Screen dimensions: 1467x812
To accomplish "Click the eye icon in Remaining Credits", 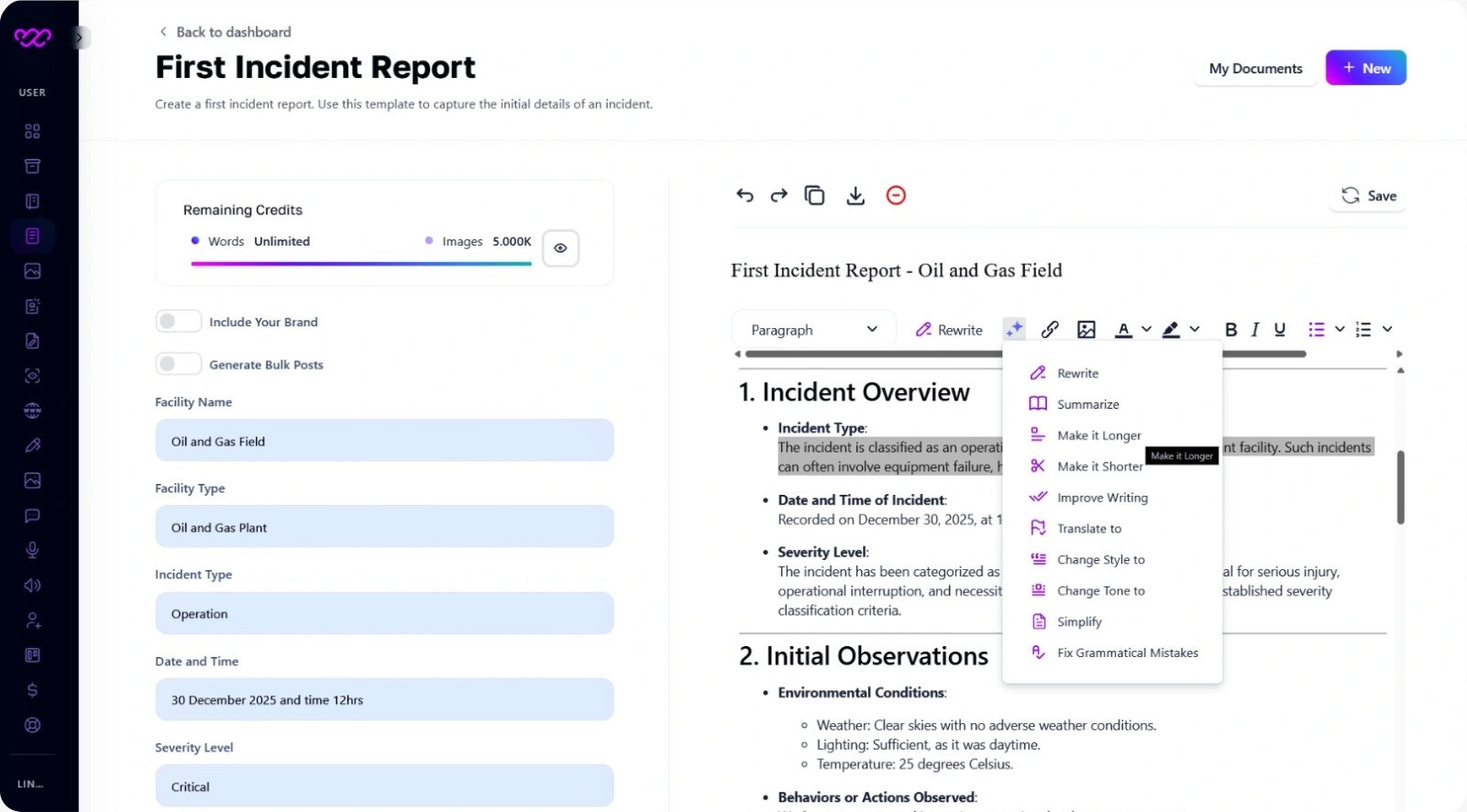I will 560,248.
